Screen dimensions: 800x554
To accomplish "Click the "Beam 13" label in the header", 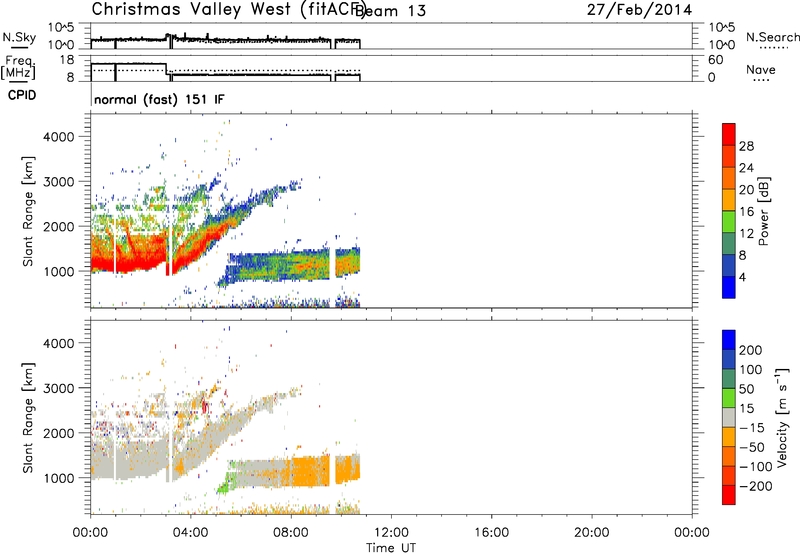I will pos(390,11).
